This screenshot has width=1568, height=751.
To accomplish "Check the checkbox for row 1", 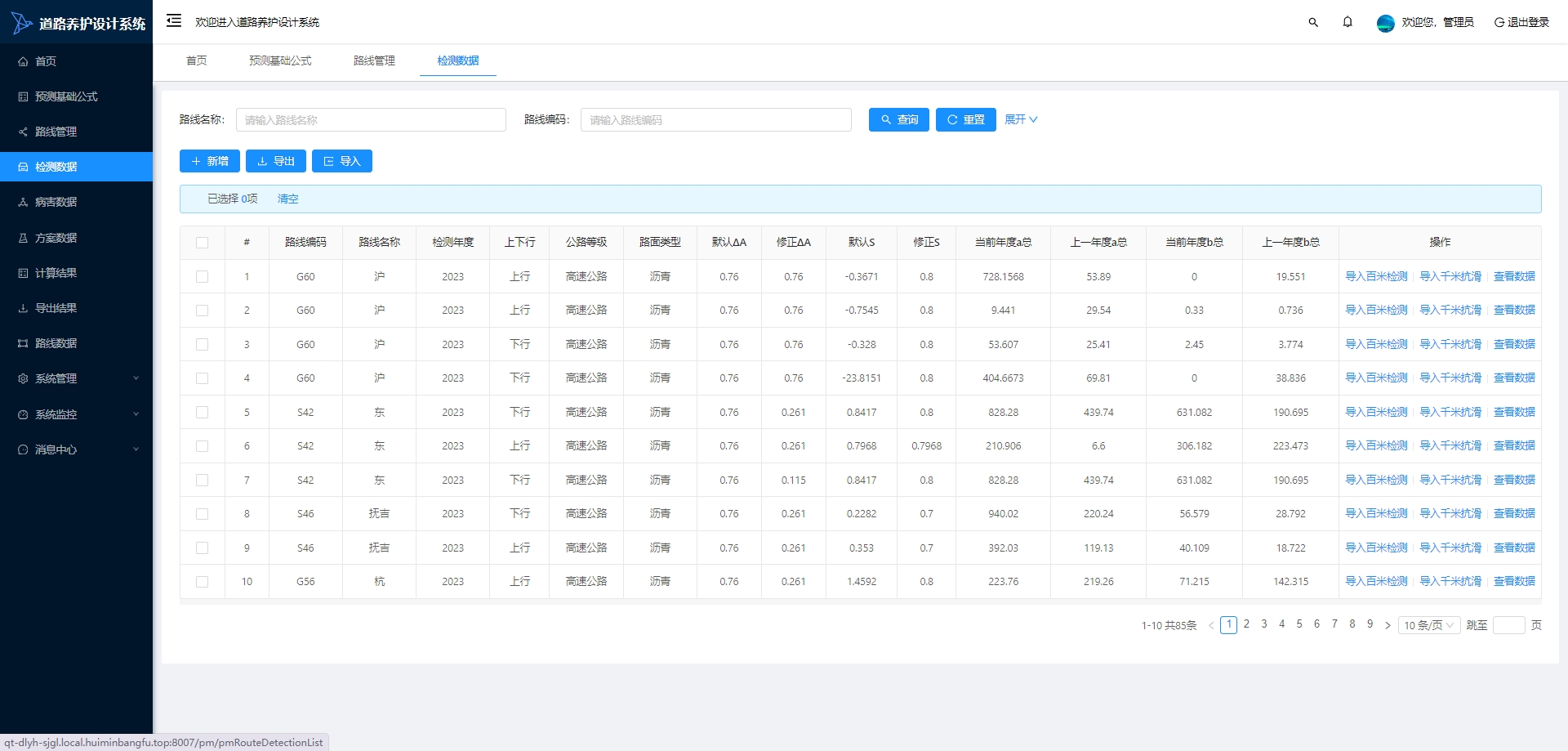I will [x=202, y=277].
